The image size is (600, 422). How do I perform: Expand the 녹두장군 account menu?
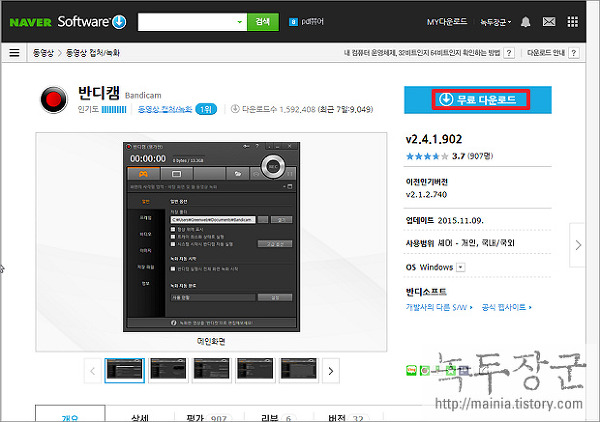pyautogui.click(x=496, y=22)
